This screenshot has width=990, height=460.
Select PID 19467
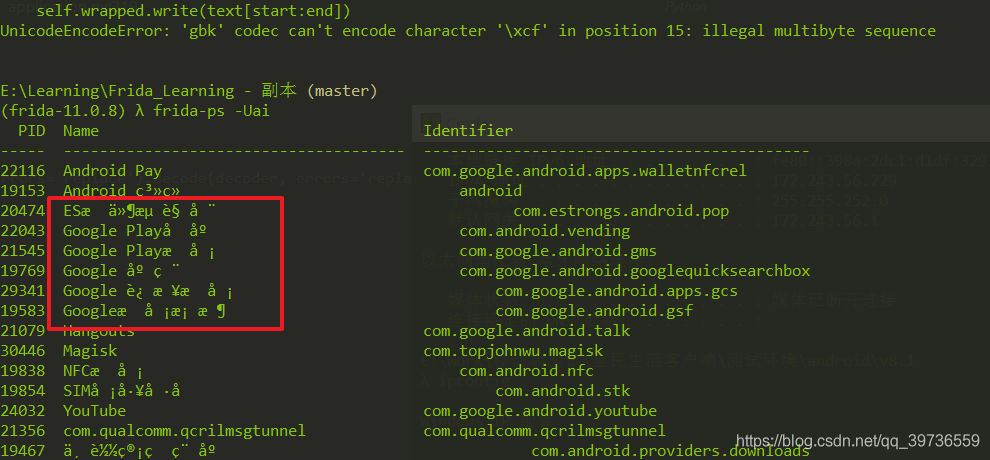click(x=23, y=451)
